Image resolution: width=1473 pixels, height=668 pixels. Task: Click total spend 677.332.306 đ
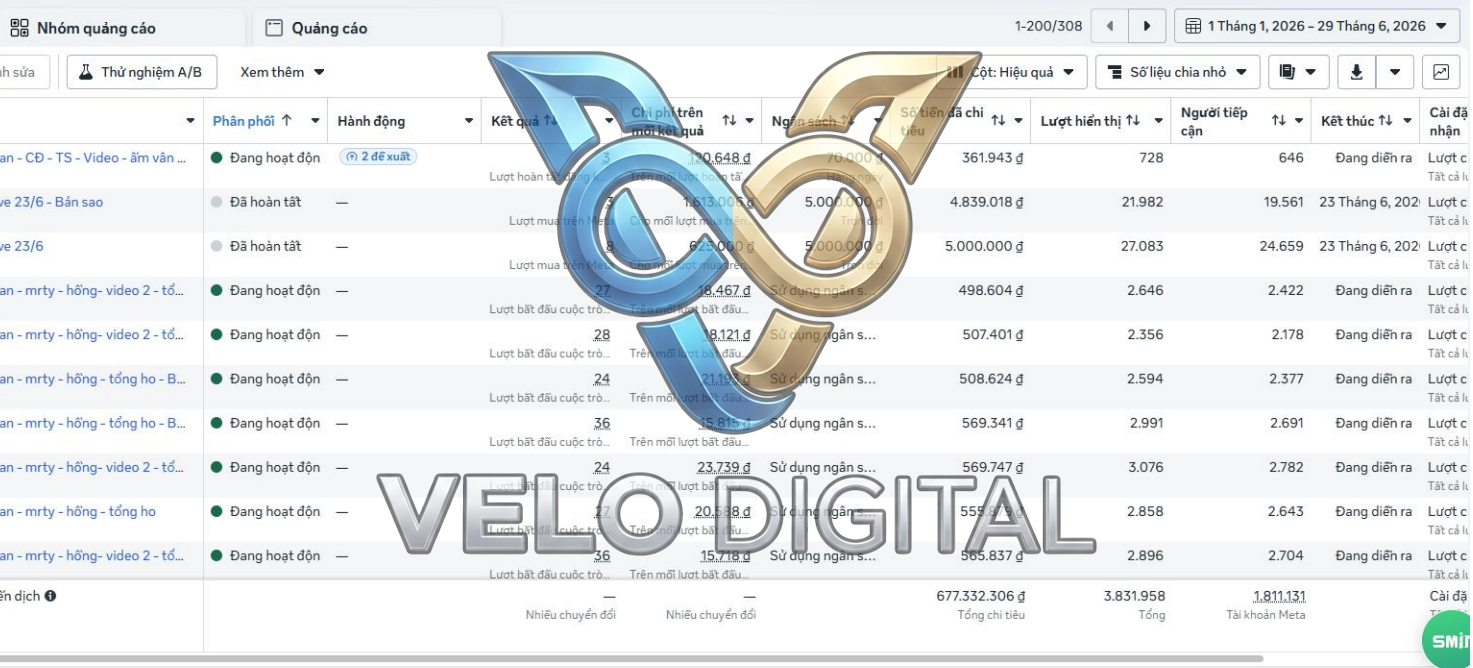[981, 596]
